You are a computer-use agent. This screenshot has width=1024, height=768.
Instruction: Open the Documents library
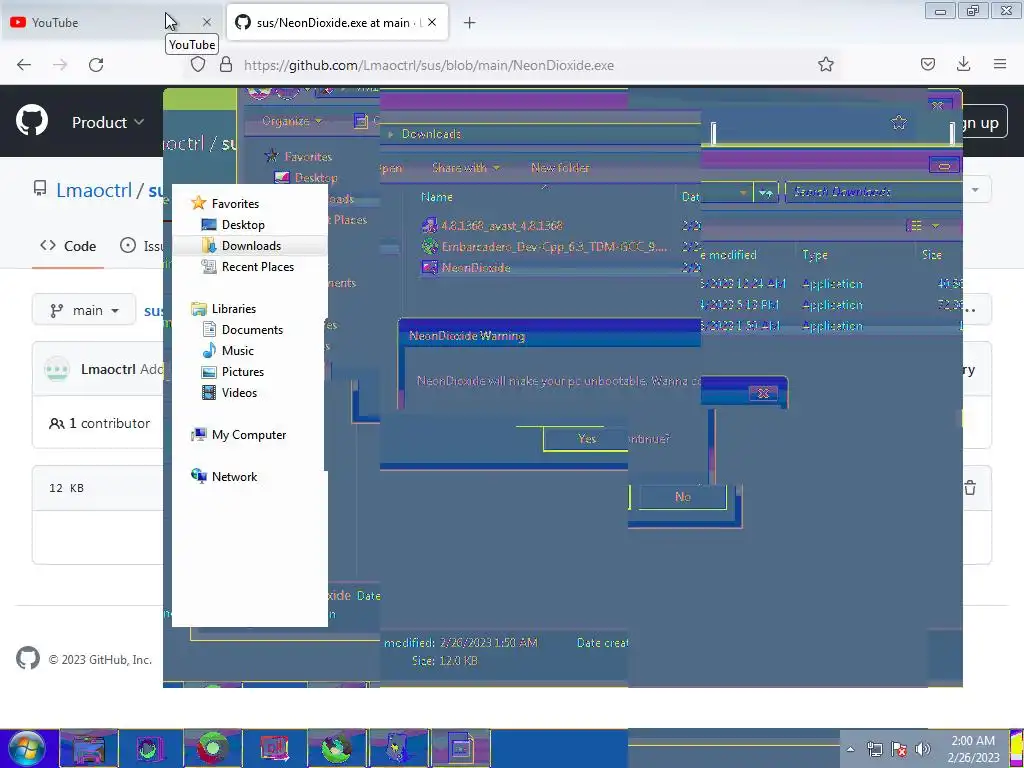pyautogui.click(x=242, y=330)
